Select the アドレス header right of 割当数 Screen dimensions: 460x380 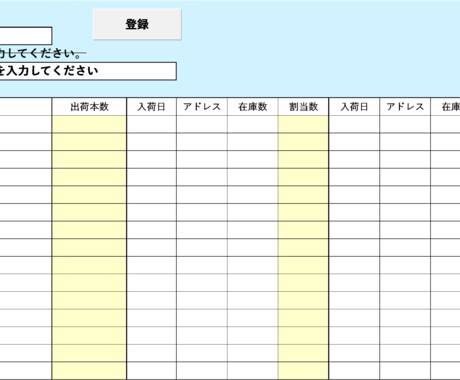pos(405,107)
